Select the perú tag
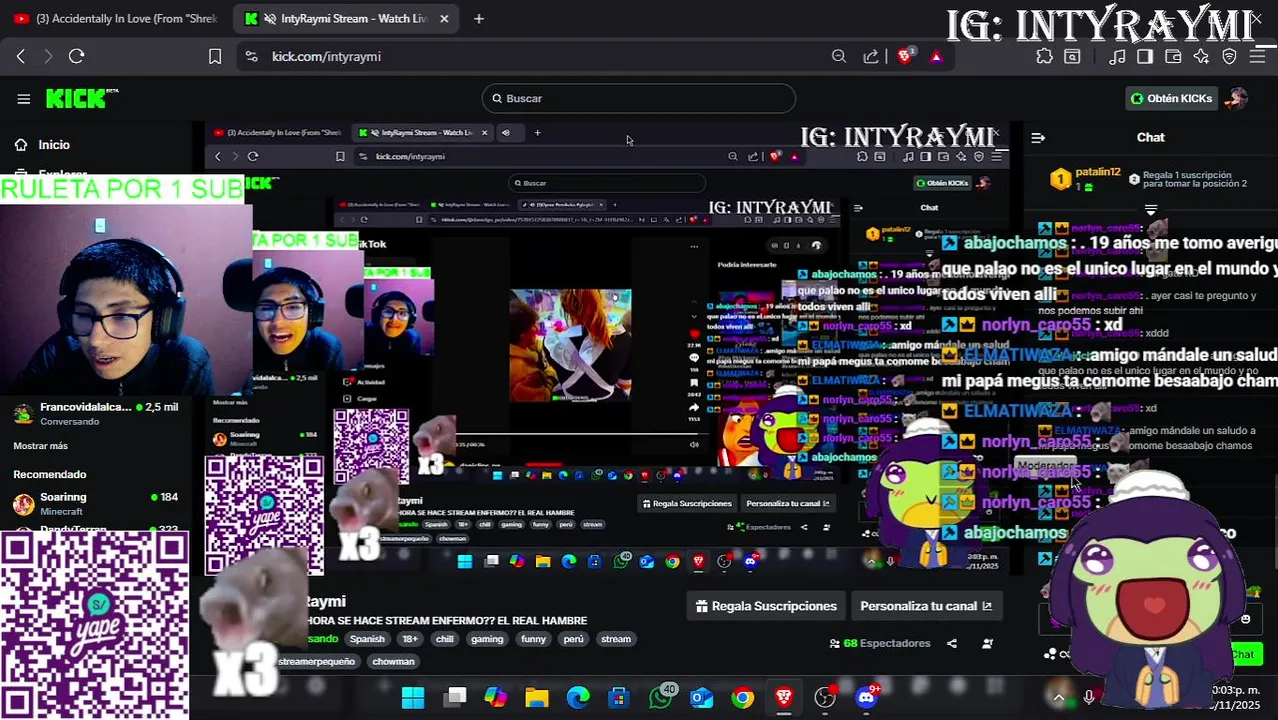 573,639
